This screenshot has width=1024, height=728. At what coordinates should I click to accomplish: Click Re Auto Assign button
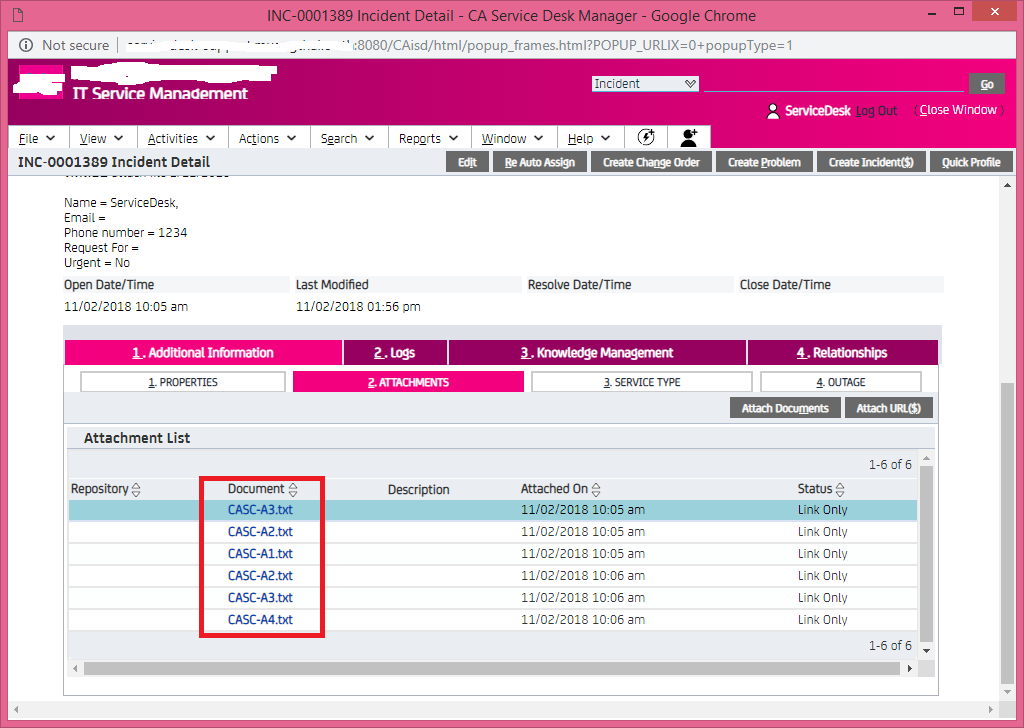tap(539, 162)
